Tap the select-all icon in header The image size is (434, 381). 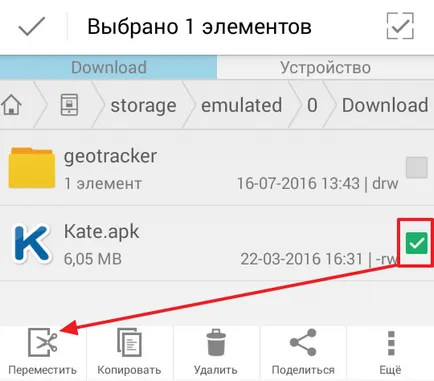(x=400, y=26)
